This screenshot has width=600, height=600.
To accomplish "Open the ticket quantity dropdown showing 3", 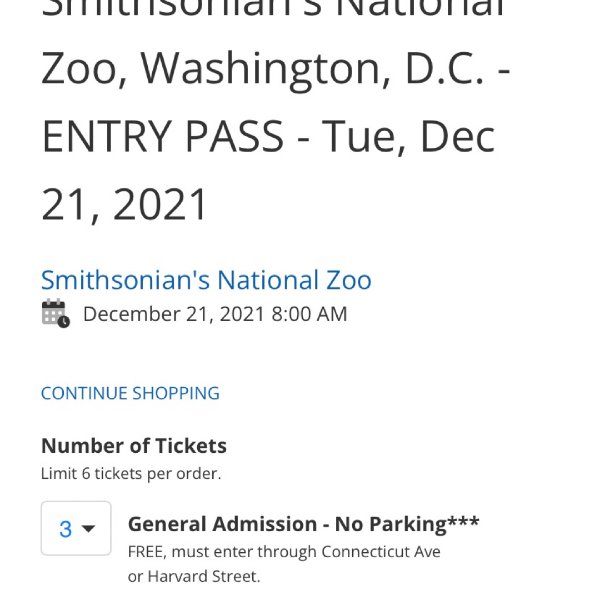I will (x=76, y=528).
